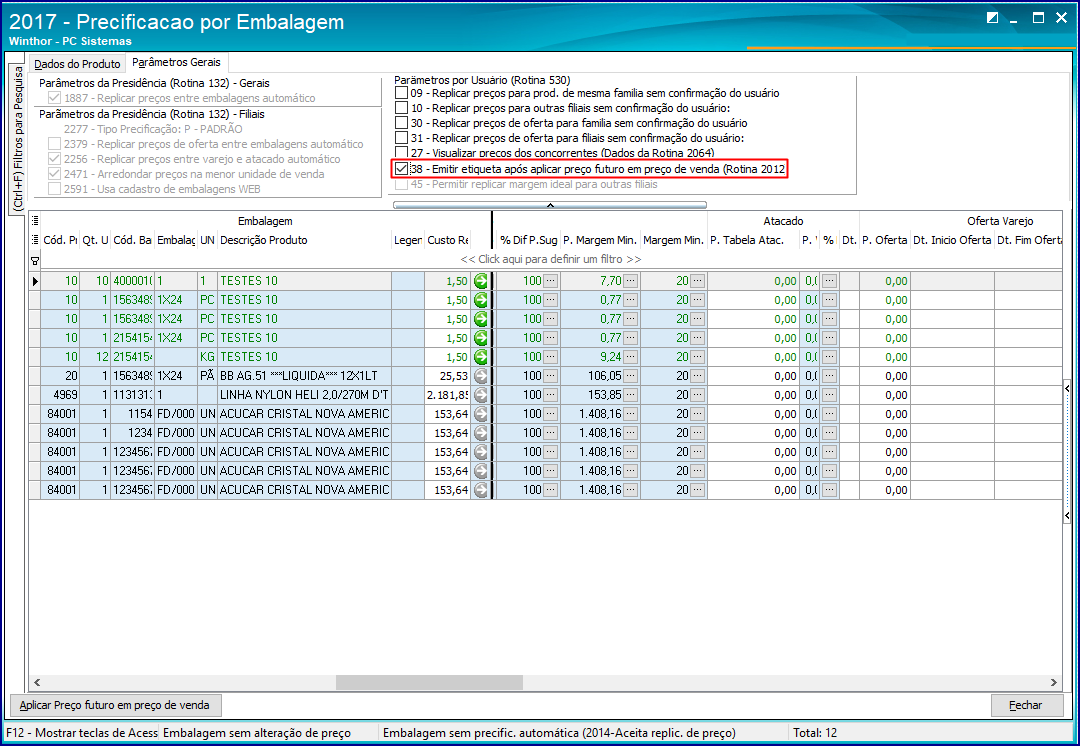The image size is (1080, 746).
Task: Open % Dif P.Sug ellipsis in ACUCAR 1154 row
Action: click(551, 414)
